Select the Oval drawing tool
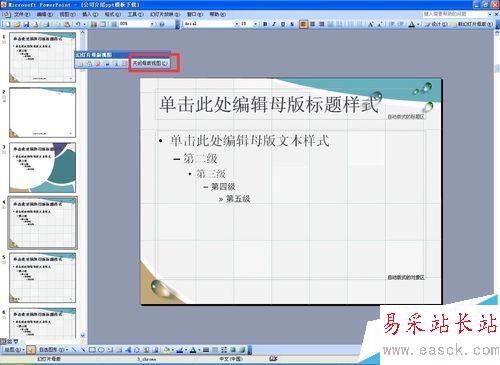This screenshot has width=500, height=365. tap(101, 350)
